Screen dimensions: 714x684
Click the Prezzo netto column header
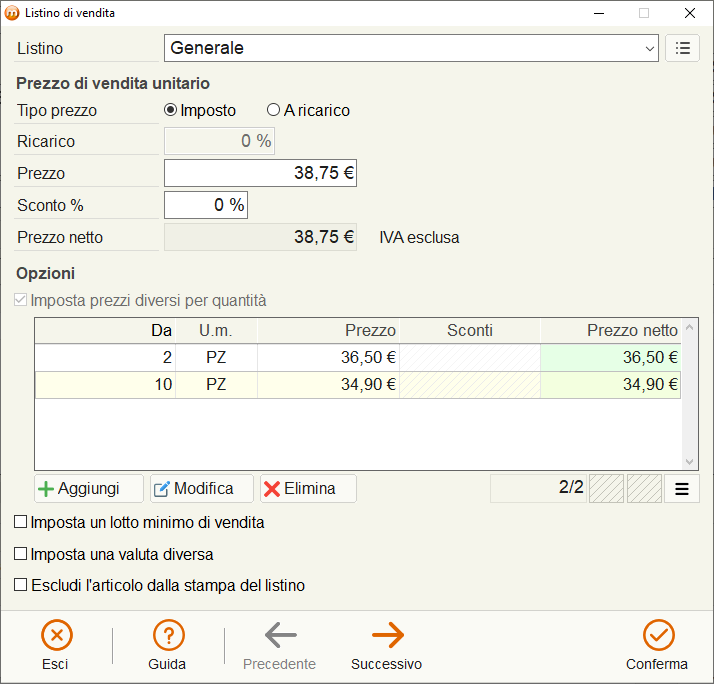pos(611,331)
